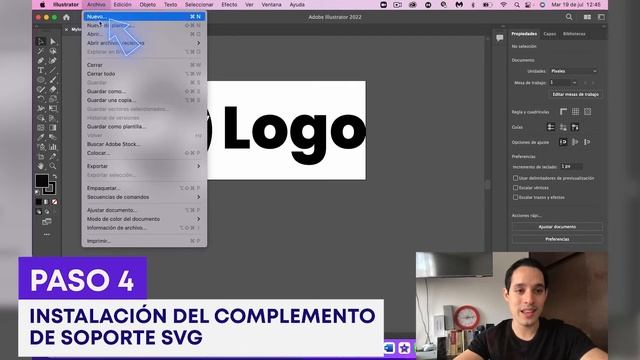Choose Buscar Adobe Stock... entry
The width and height of the screenshot is (640, 360).
click(144, 144)
